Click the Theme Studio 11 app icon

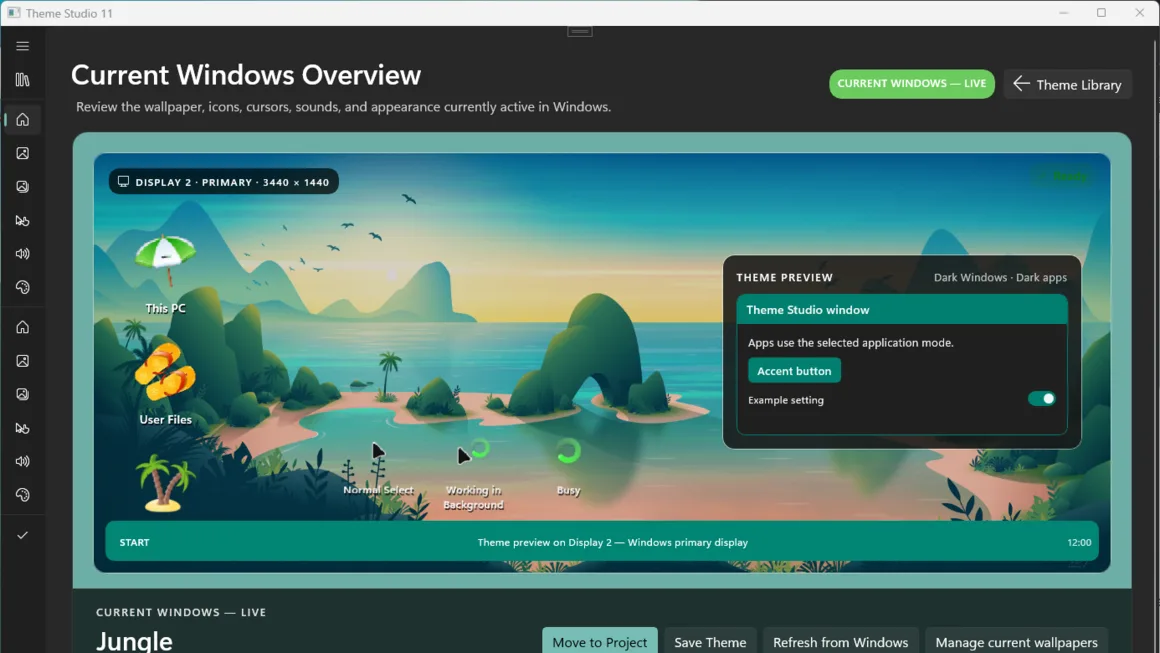[13, 13]
